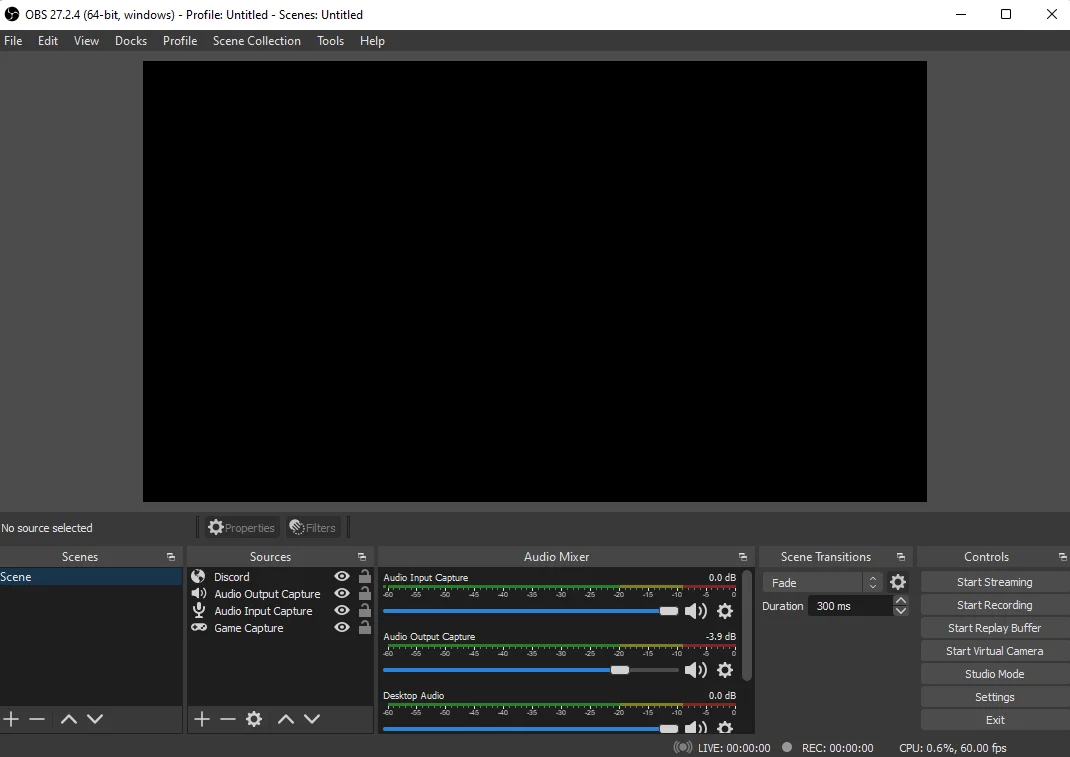
Task: Open the Docks menu
Action: click(131, 41)
